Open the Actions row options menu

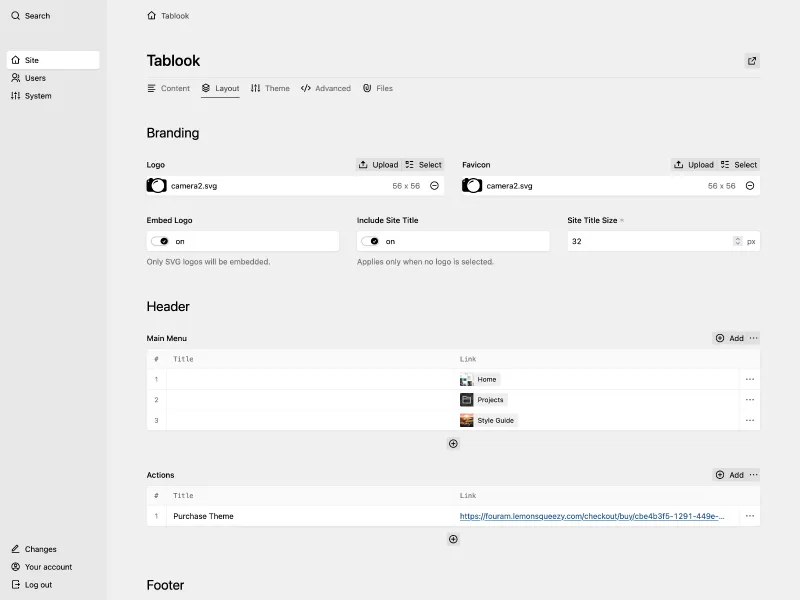[750, 516]
